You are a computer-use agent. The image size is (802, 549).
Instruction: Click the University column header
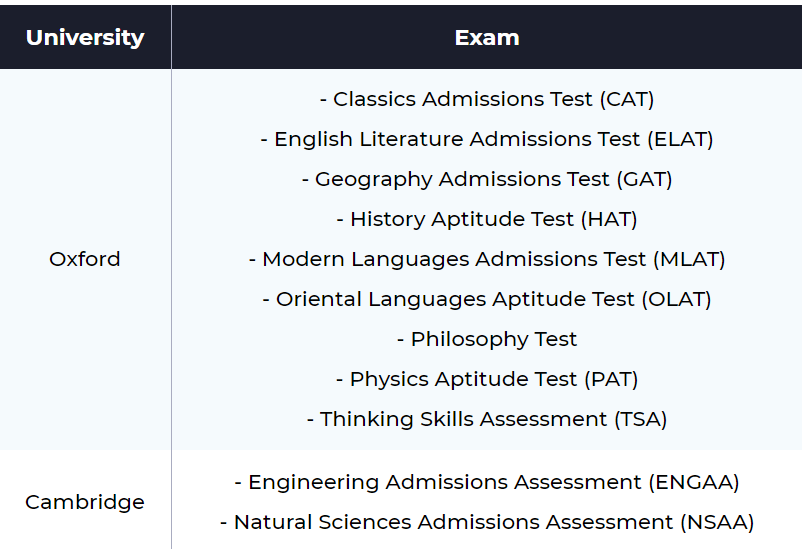pos(85,38)
